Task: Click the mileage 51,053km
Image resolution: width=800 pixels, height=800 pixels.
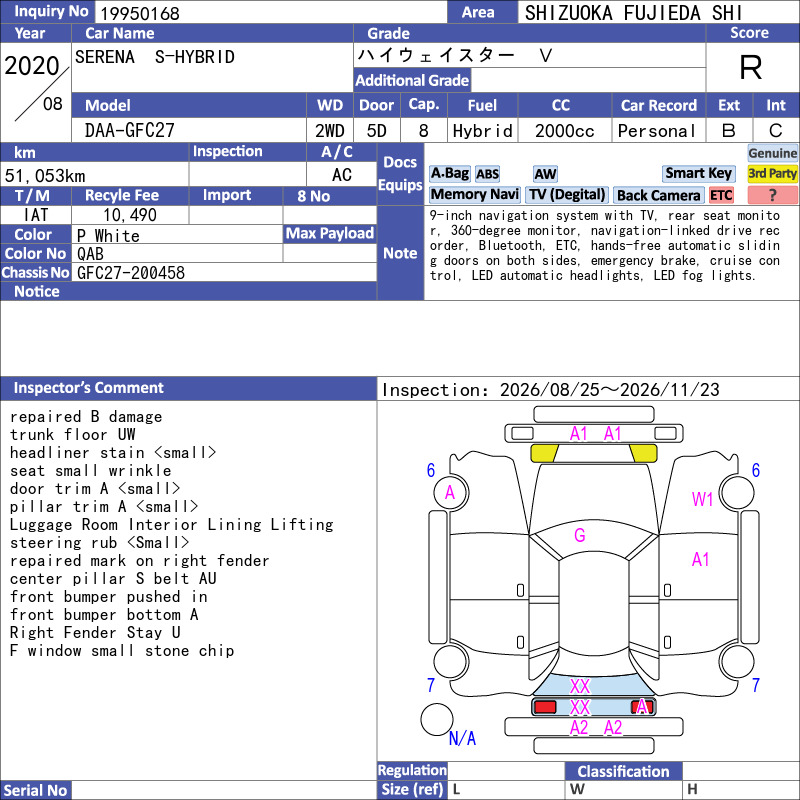Action: [45, 176]
